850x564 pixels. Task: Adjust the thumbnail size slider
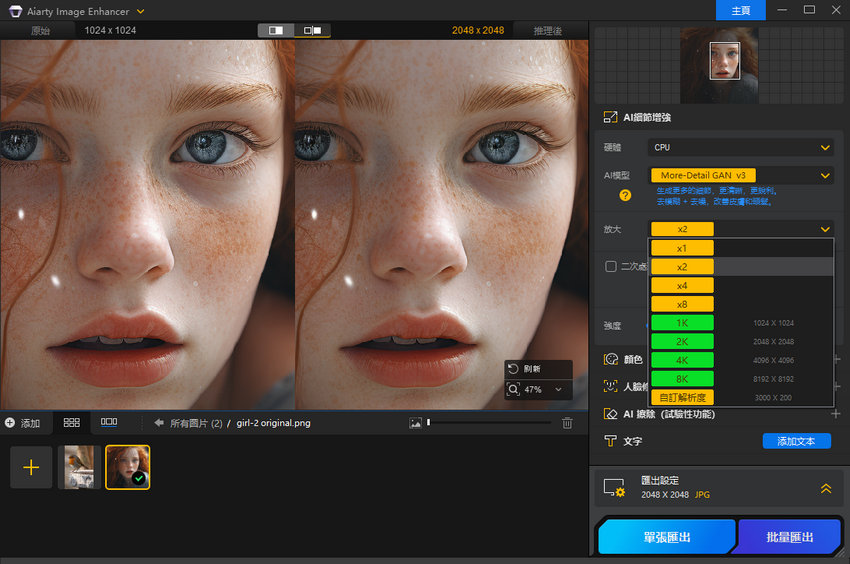tap(490, 422)
